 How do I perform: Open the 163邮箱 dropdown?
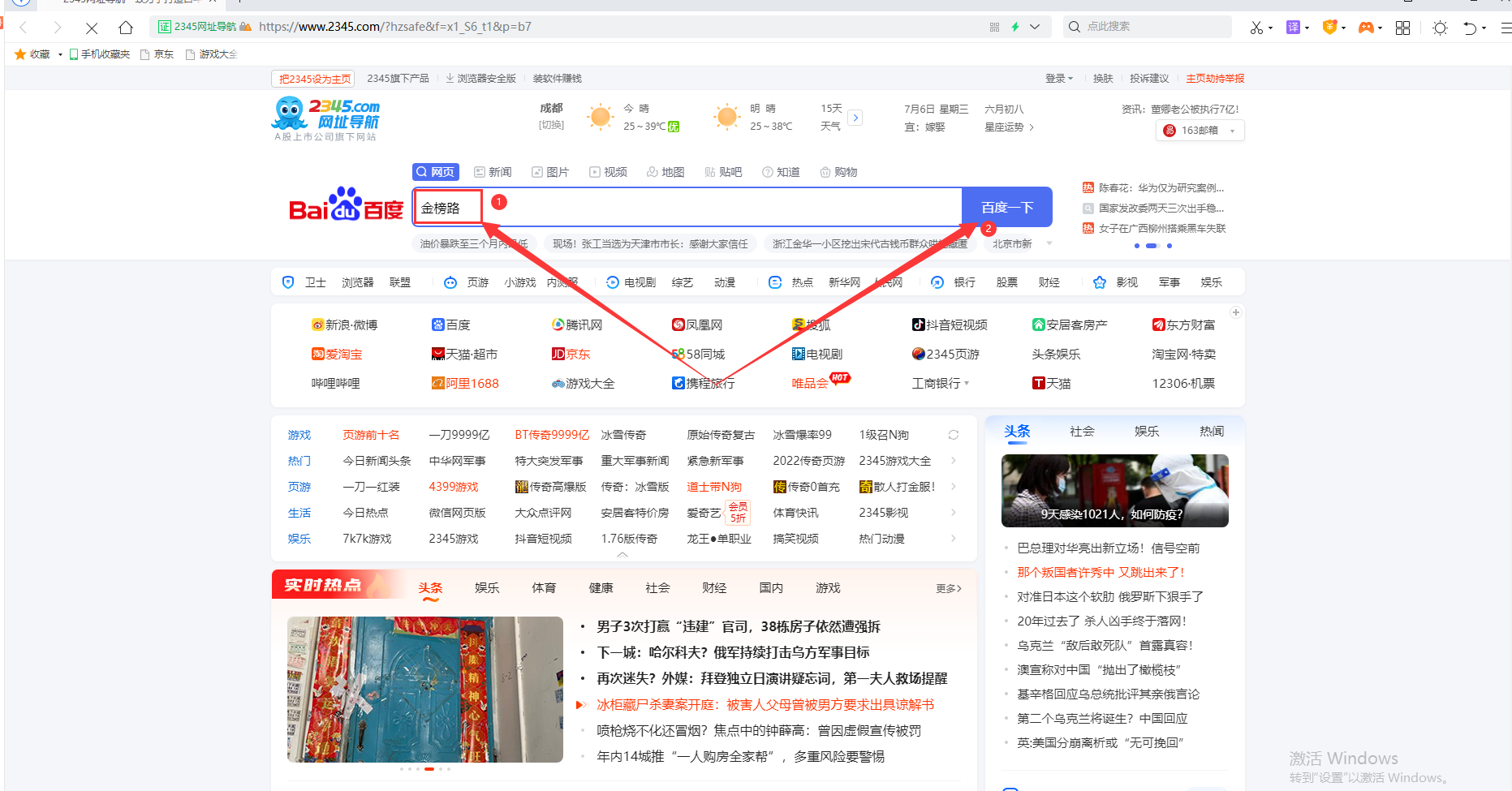[1200, 131]
